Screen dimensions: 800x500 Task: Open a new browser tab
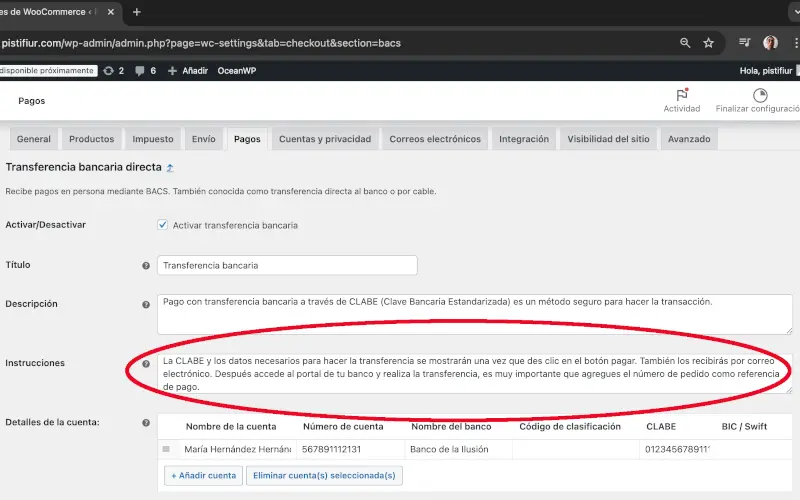136,12
